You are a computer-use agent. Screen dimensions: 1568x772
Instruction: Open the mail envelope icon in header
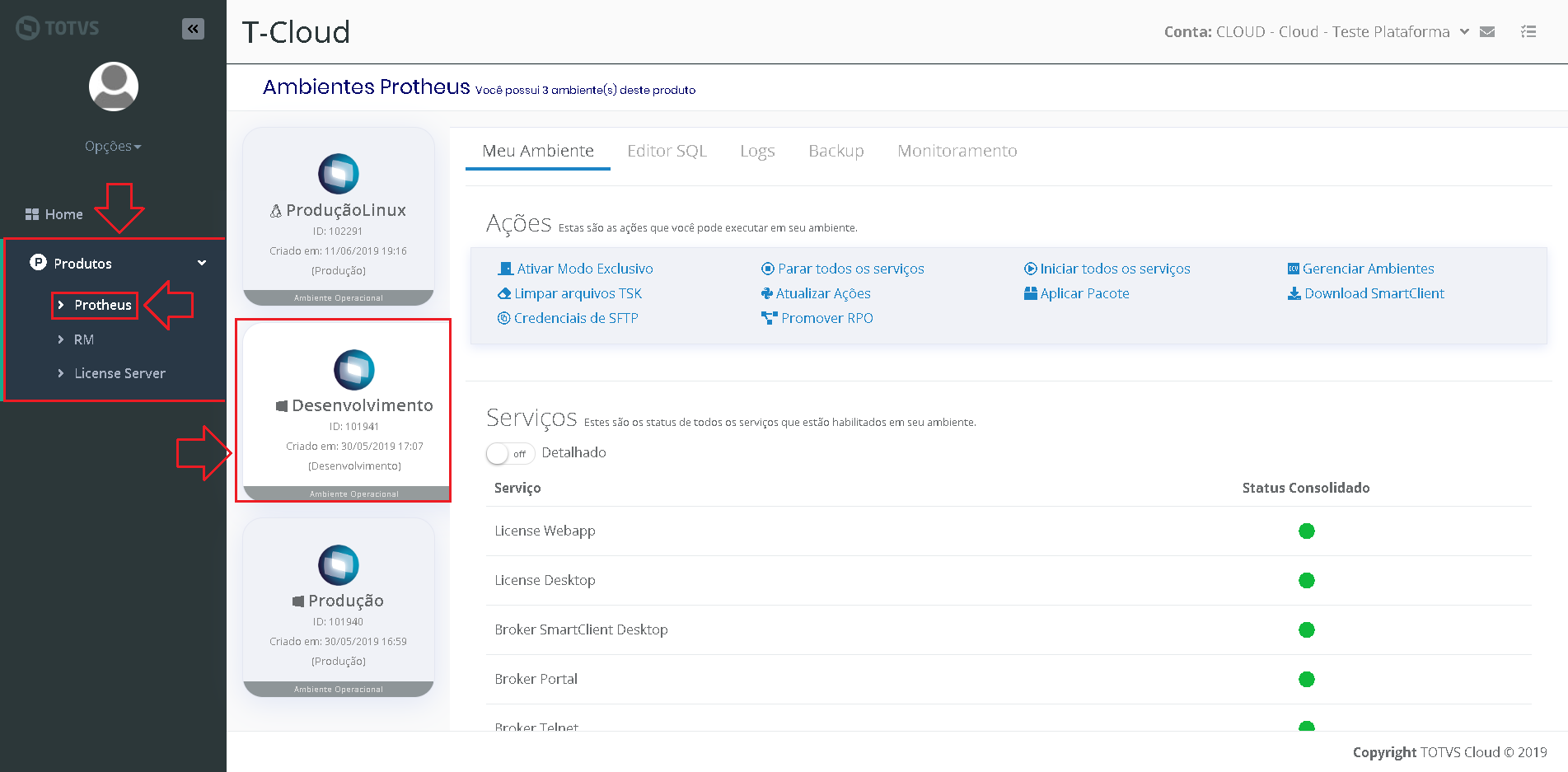tap(1487, 32)
